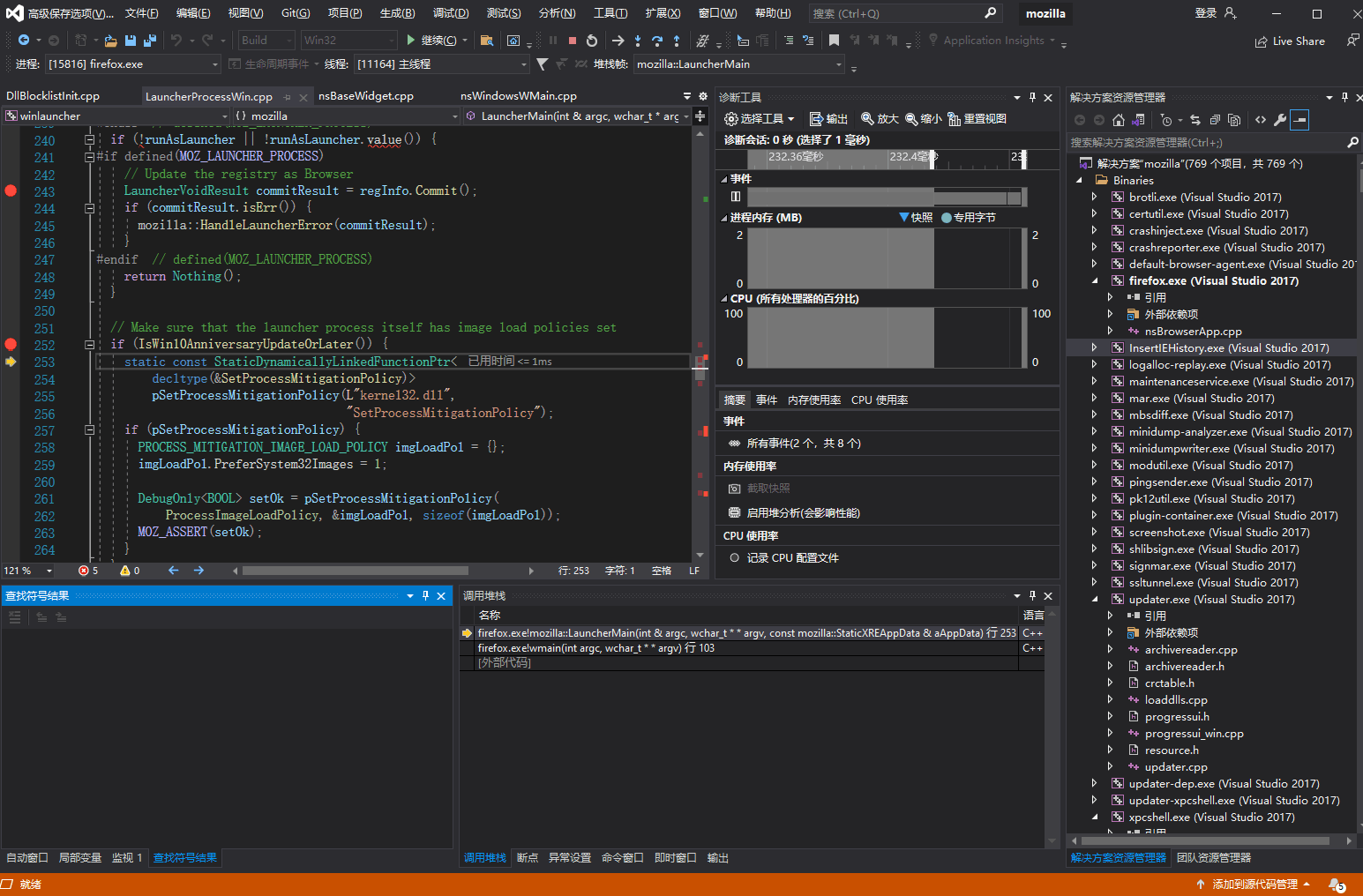The width and height of the screenshot is (1363, 896).
Task: Open the CPU Usage tab in diagnostics
Action: [x=880, y=400]
